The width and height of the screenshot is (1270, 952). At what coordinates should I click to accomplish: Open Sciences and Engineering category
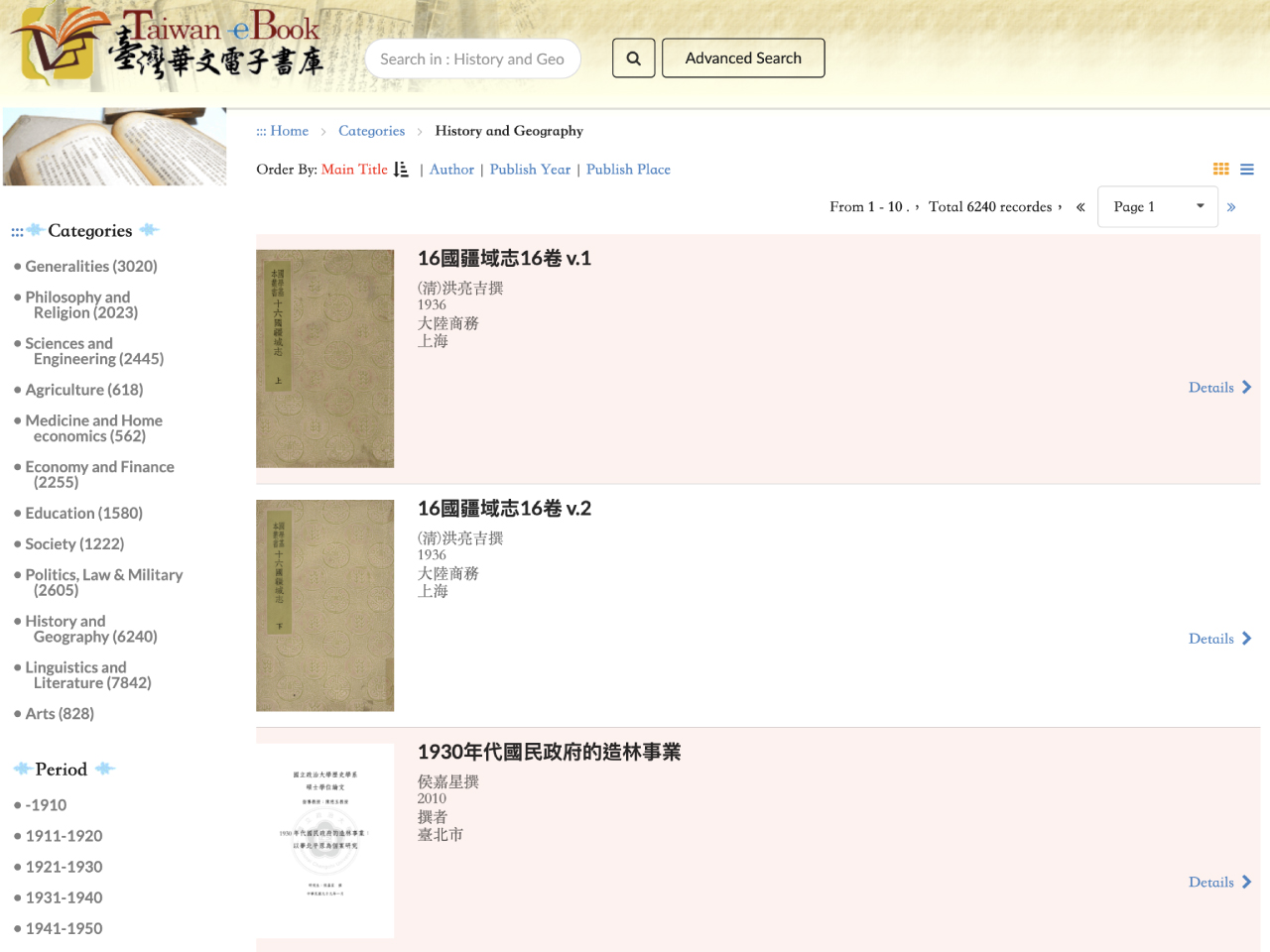coord(94,351)
